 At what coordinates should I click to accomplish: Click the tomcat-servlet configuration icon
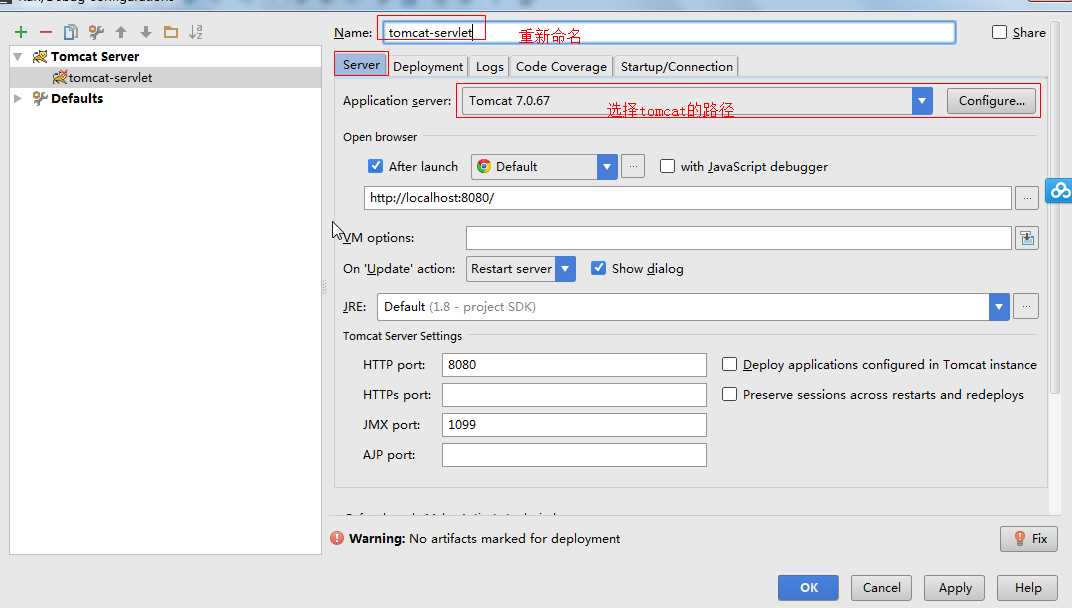60,77
